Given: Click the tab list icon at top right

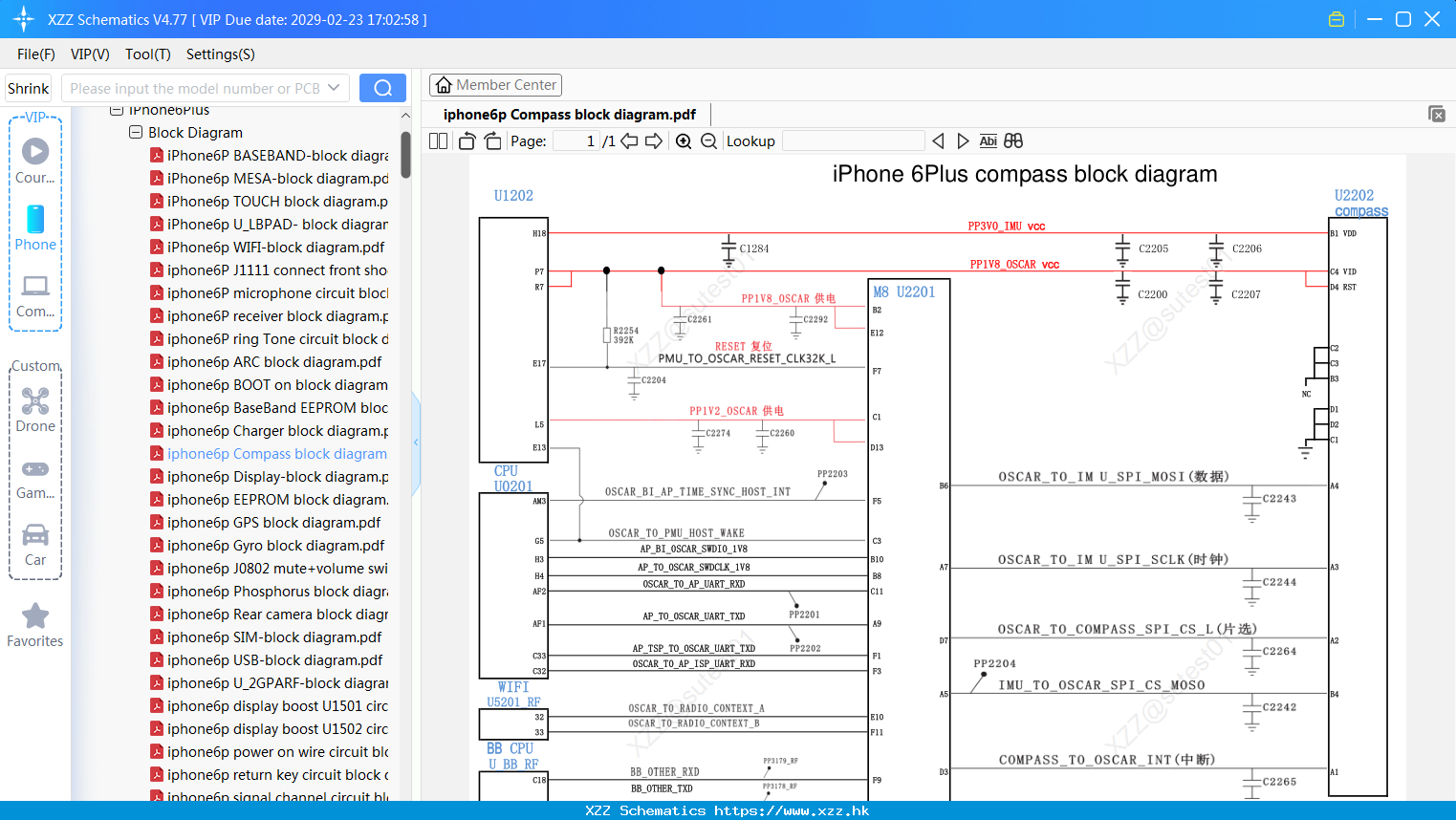Looking at the screenshot, I should tap(1437, 114).
